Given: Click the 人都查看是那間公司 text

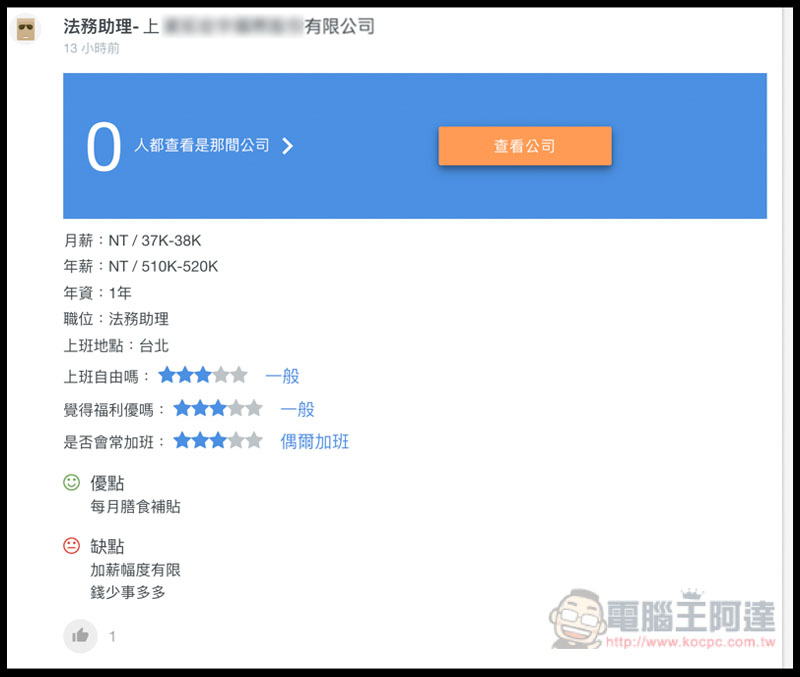Looking at the screenshot, I should pos(202,146).
